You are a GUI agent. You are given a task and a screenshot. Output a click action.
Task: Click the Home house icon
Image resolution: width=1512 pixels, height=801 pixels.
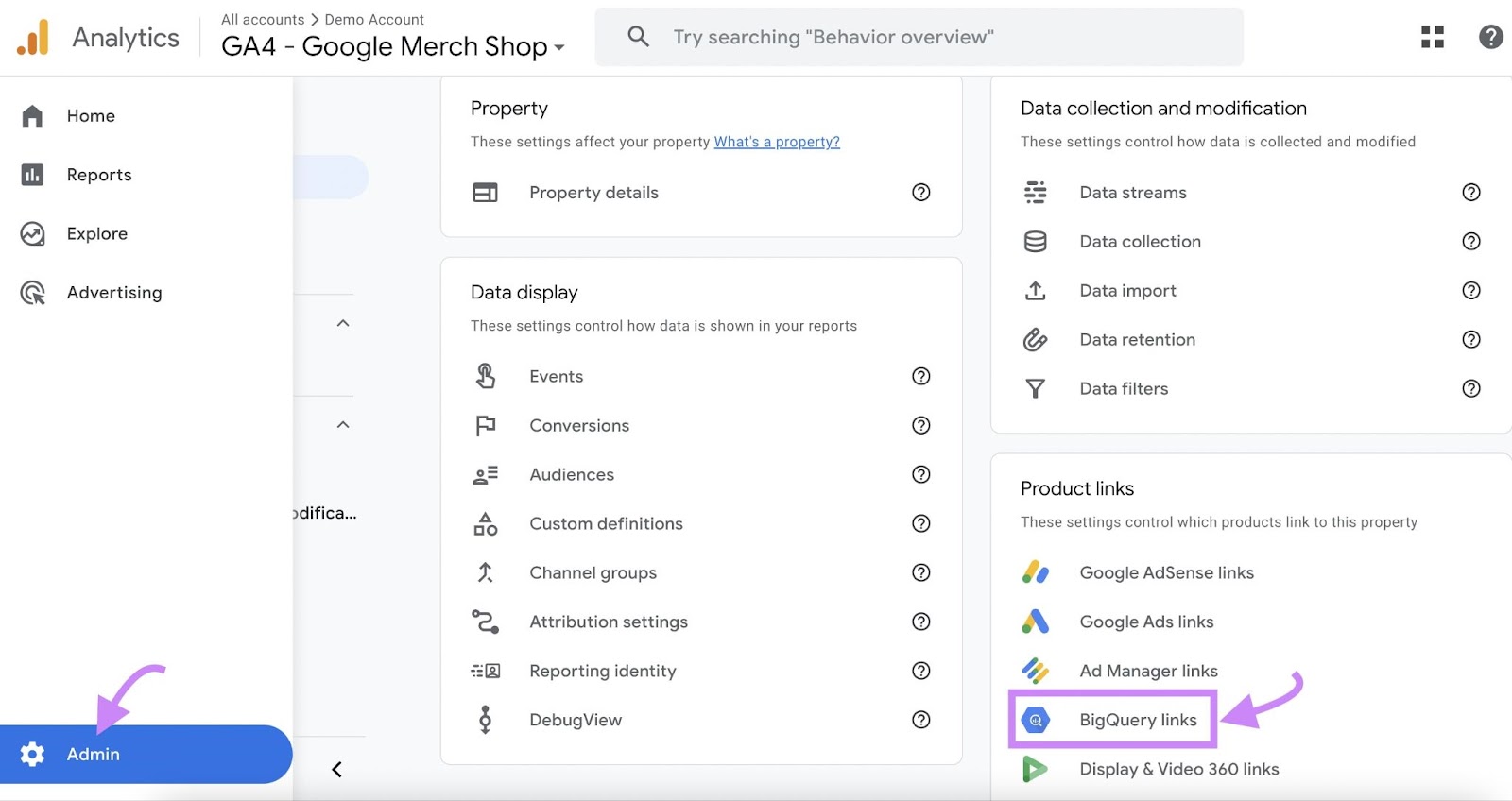tap(32, 115)
